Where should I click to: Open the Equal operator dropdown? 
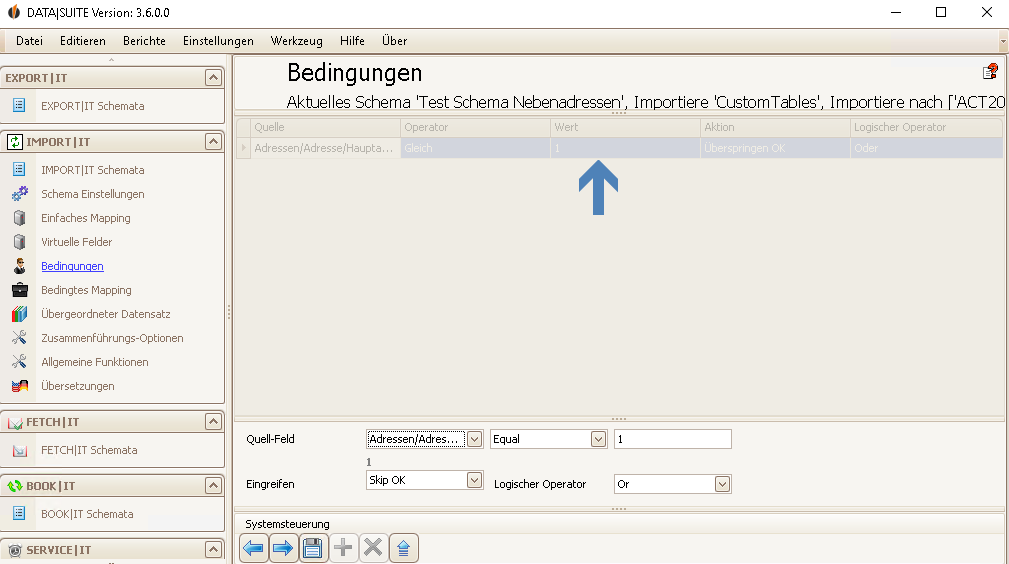(598, 439)
